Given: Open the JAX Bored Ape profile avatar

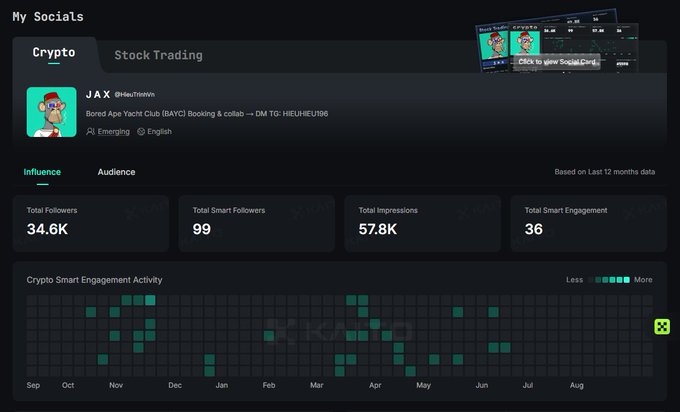Looking at the screenshot, I should click(x=52, y=112).
